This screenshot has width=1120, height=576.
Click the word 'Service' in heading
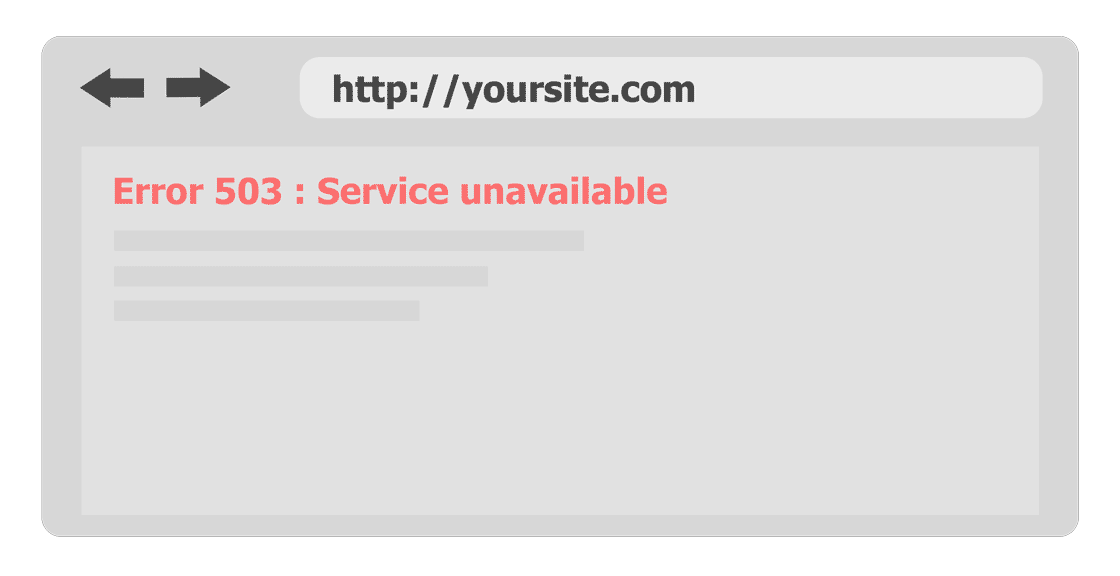pyautogui.click(x=383, y=192)
